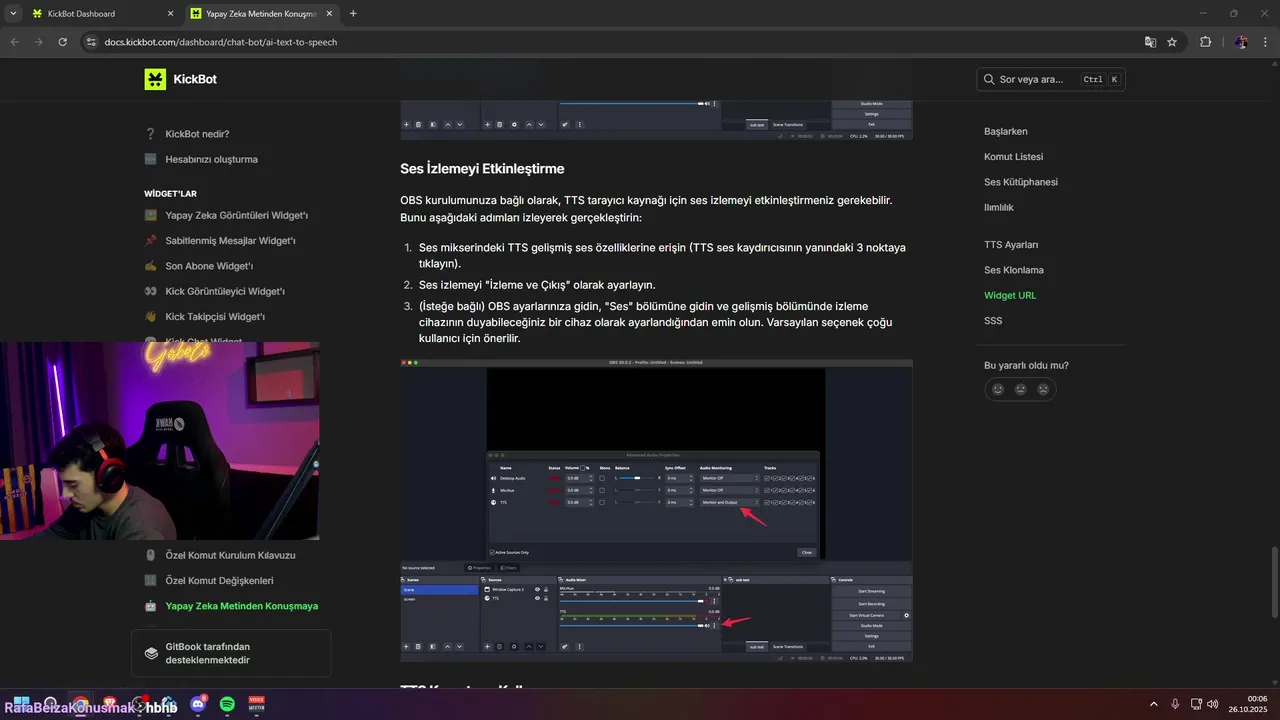
Task: Click the site info icon beside URL
Action: pyautogui.click(x=91, y=42)
